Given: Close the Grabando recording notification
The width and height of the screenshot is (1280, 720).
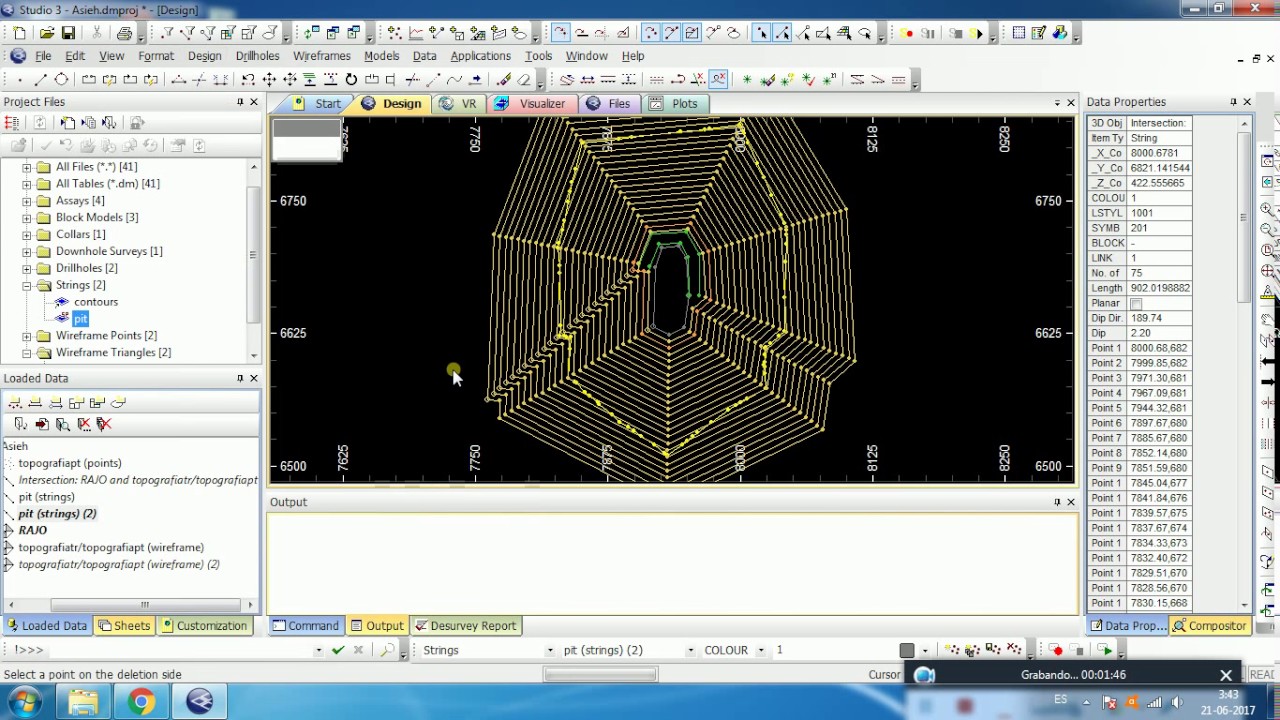Looking at the screenshot, I should pyautogui.click(x=1226, y=675).
